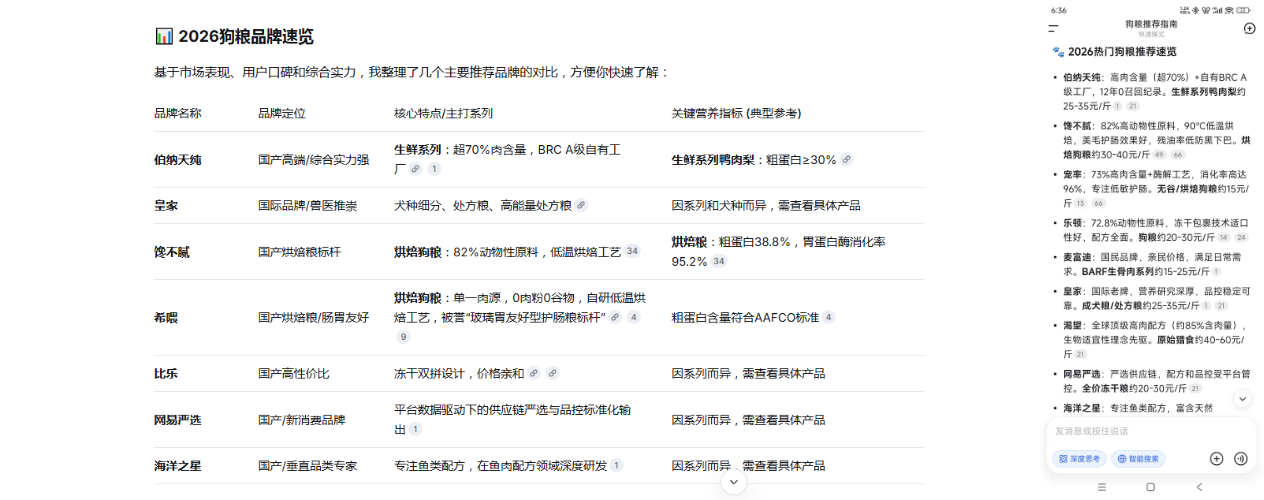
Task: Click the link icon in the 伯纳天纯 core features cell
Action: [x=415, y=169]
